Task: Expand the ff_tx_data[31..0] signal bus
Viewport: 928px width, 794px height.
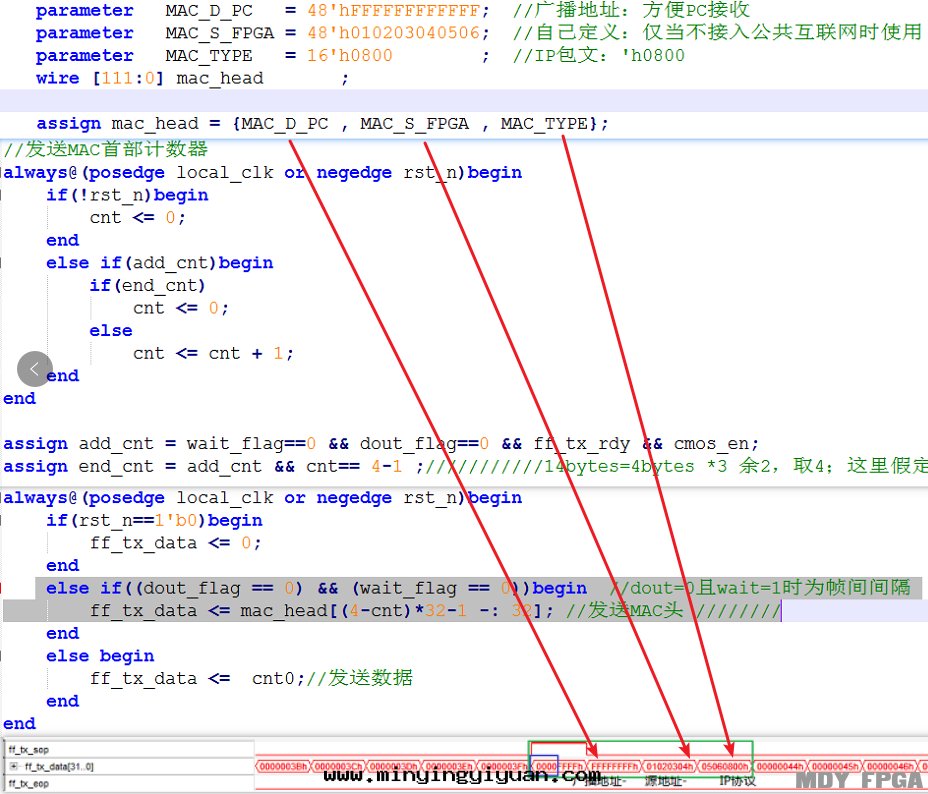Action: (14, 766)
